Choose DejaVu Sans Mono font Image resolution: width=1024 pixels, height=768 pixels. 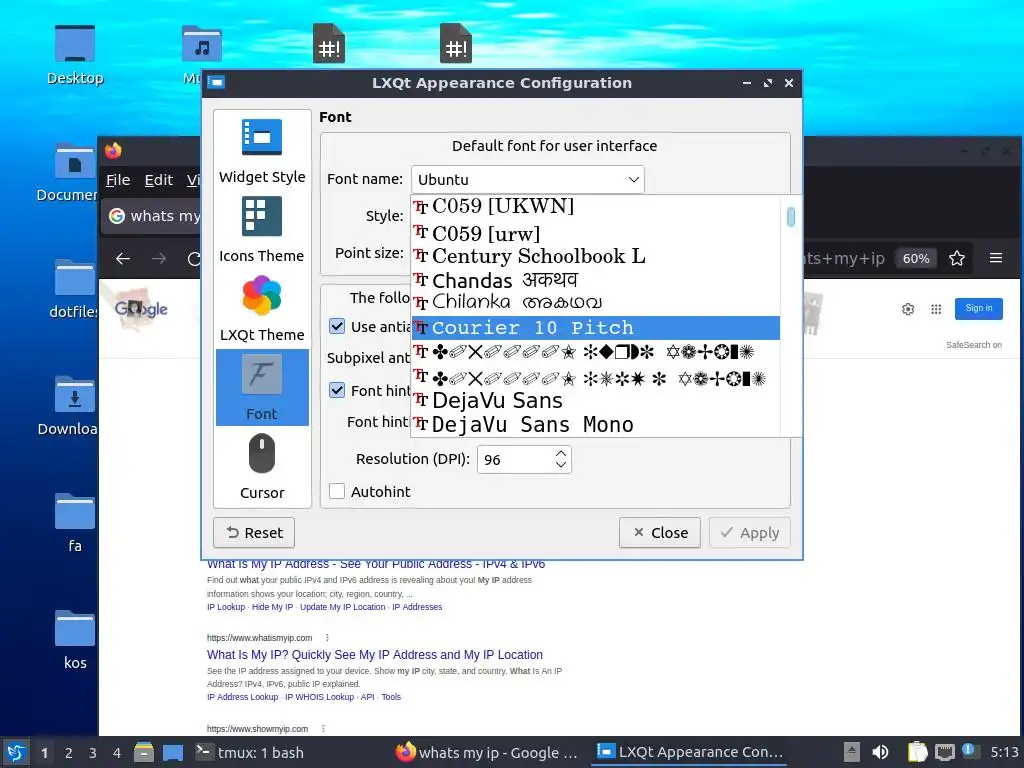pyautogui.click(x=596, y=424)
